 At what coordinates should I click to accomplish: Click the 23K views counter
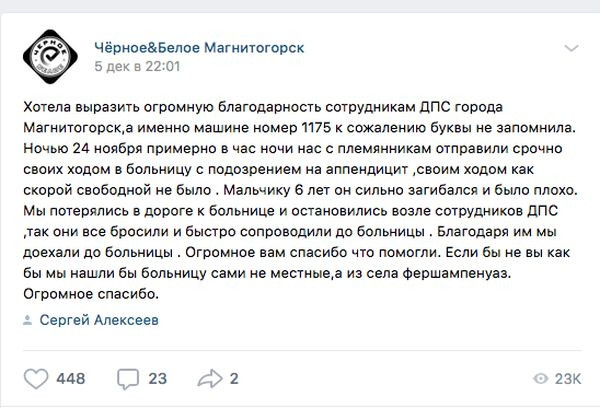click(568, 379)
